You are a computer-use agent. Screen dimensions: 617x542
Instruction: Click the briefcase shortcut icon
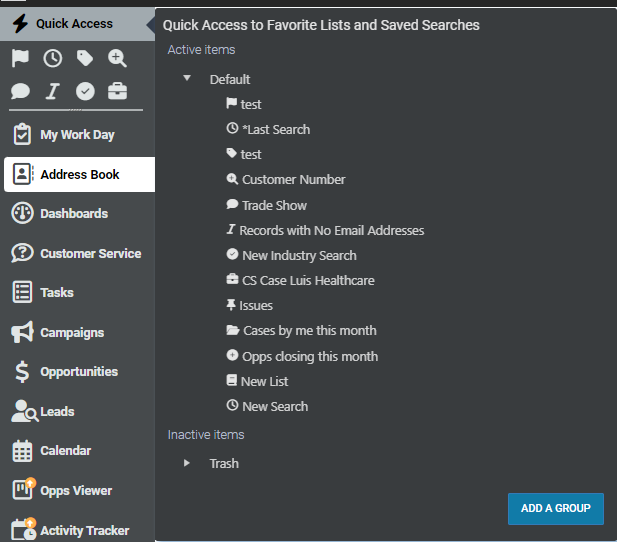(117, 91)
